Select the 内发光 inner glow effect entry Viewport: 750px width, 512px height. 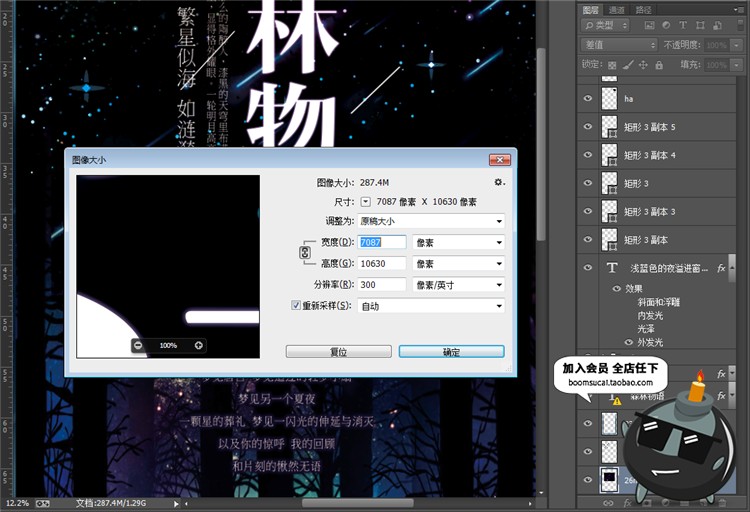pyautogui.click(x=651, y=315)
